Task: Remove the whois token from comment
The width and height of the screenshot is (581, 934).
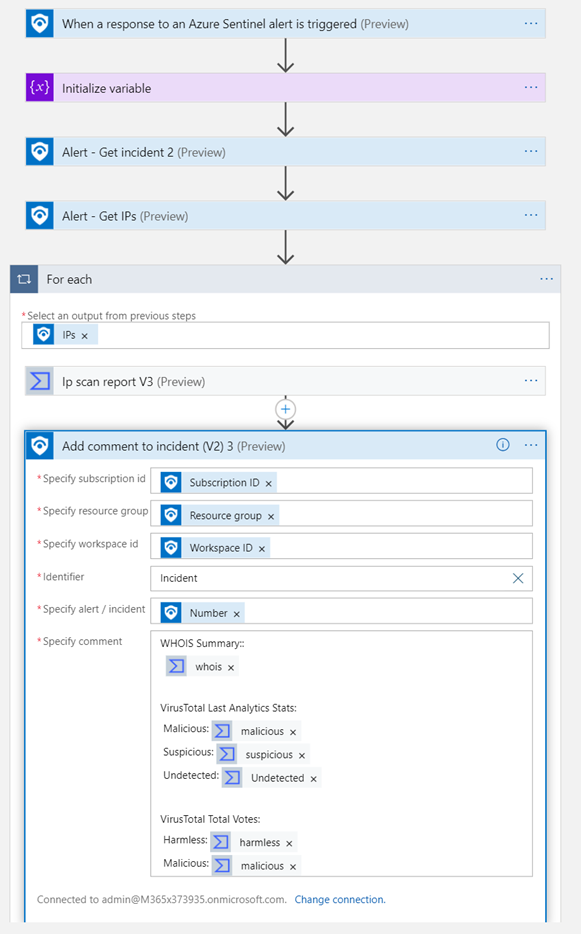Action: pos(231,668)
